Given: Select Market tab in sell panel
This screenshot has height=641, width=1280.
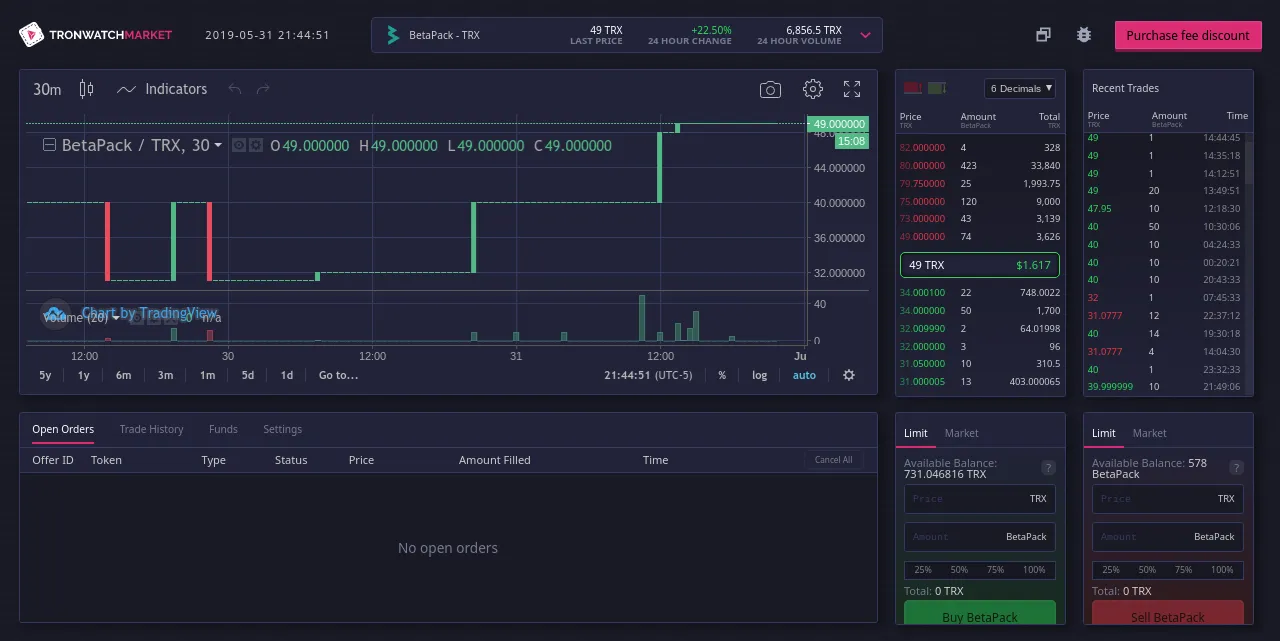Looking at the screenshot, I should (x=1149, y=433).
